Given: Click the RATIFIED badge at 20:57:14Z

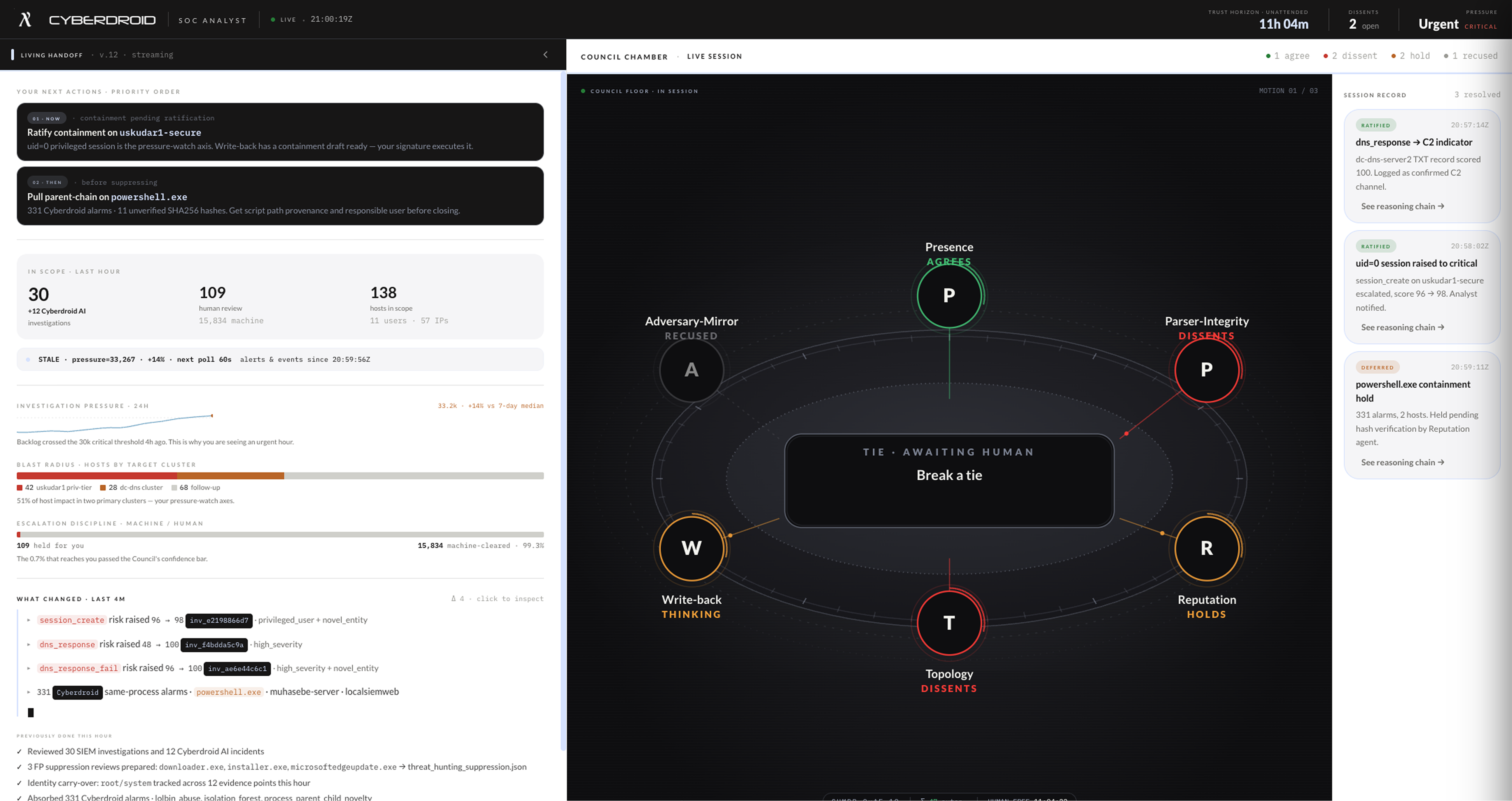Looking at the screenshot, I should click(x=1376, y=125).
